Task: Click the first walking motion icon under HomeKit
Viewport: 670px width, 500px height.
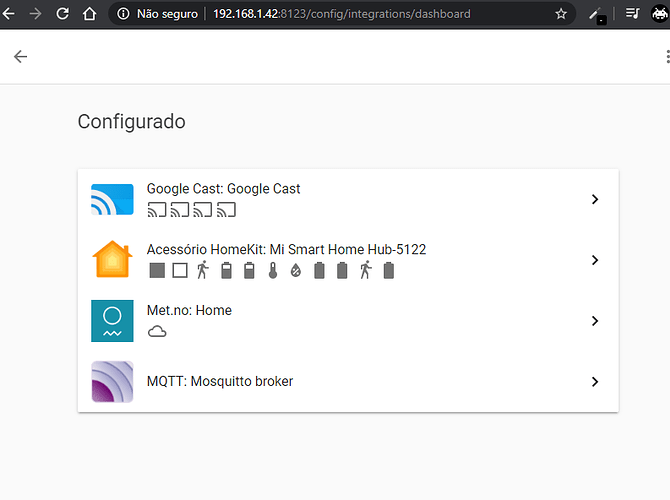Action: tap(203, 270)
